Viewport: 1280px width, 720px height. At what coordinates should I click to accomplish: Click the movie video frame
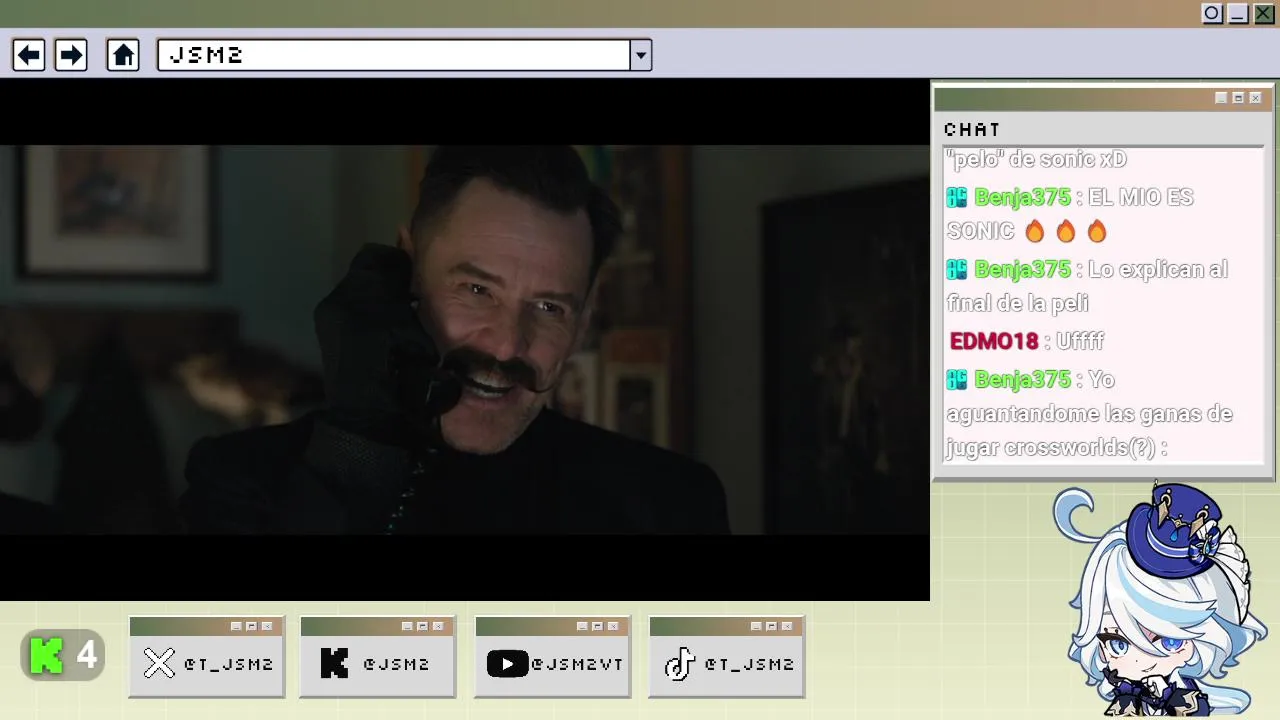click(x=465, y=340)
